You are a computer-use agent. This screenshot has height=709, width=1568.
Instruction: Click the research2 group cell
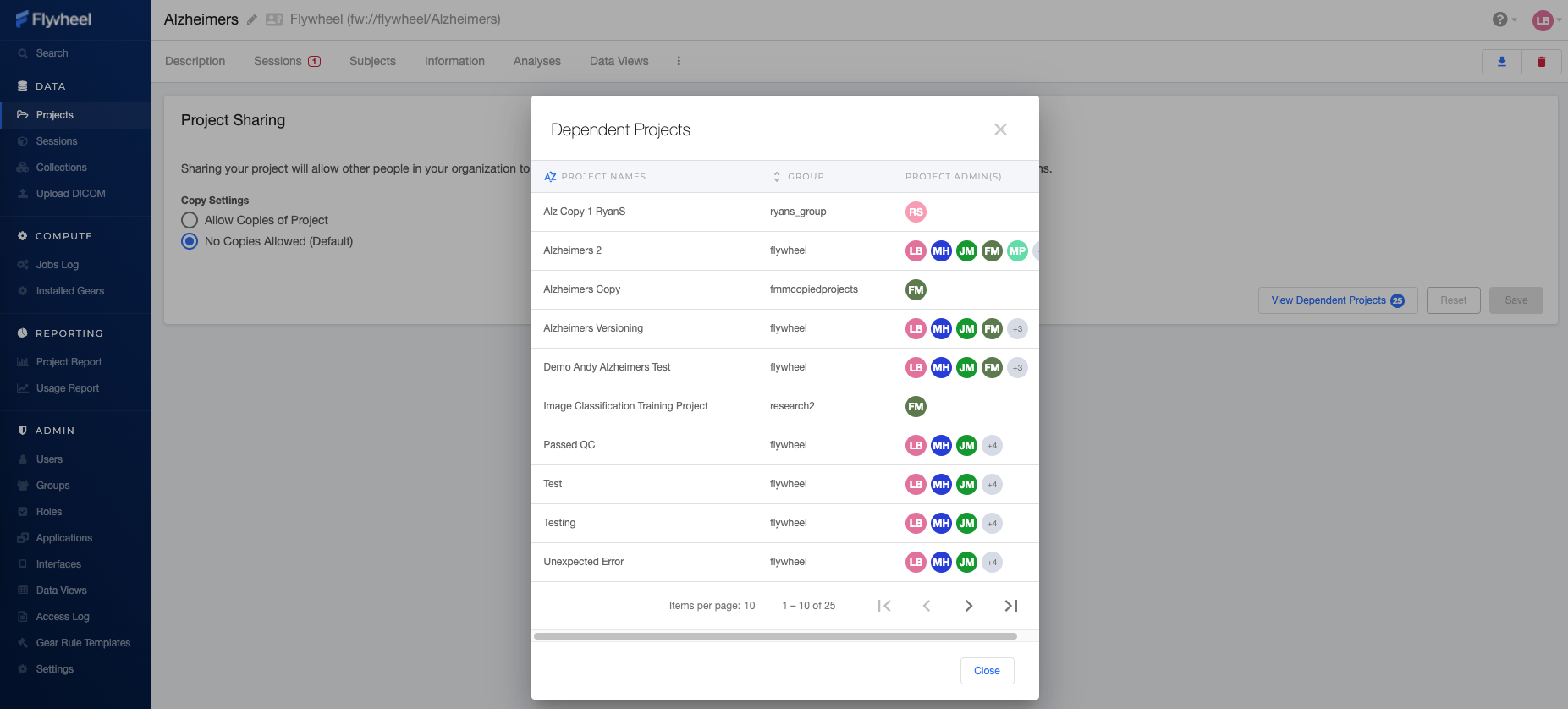point(792,406)
